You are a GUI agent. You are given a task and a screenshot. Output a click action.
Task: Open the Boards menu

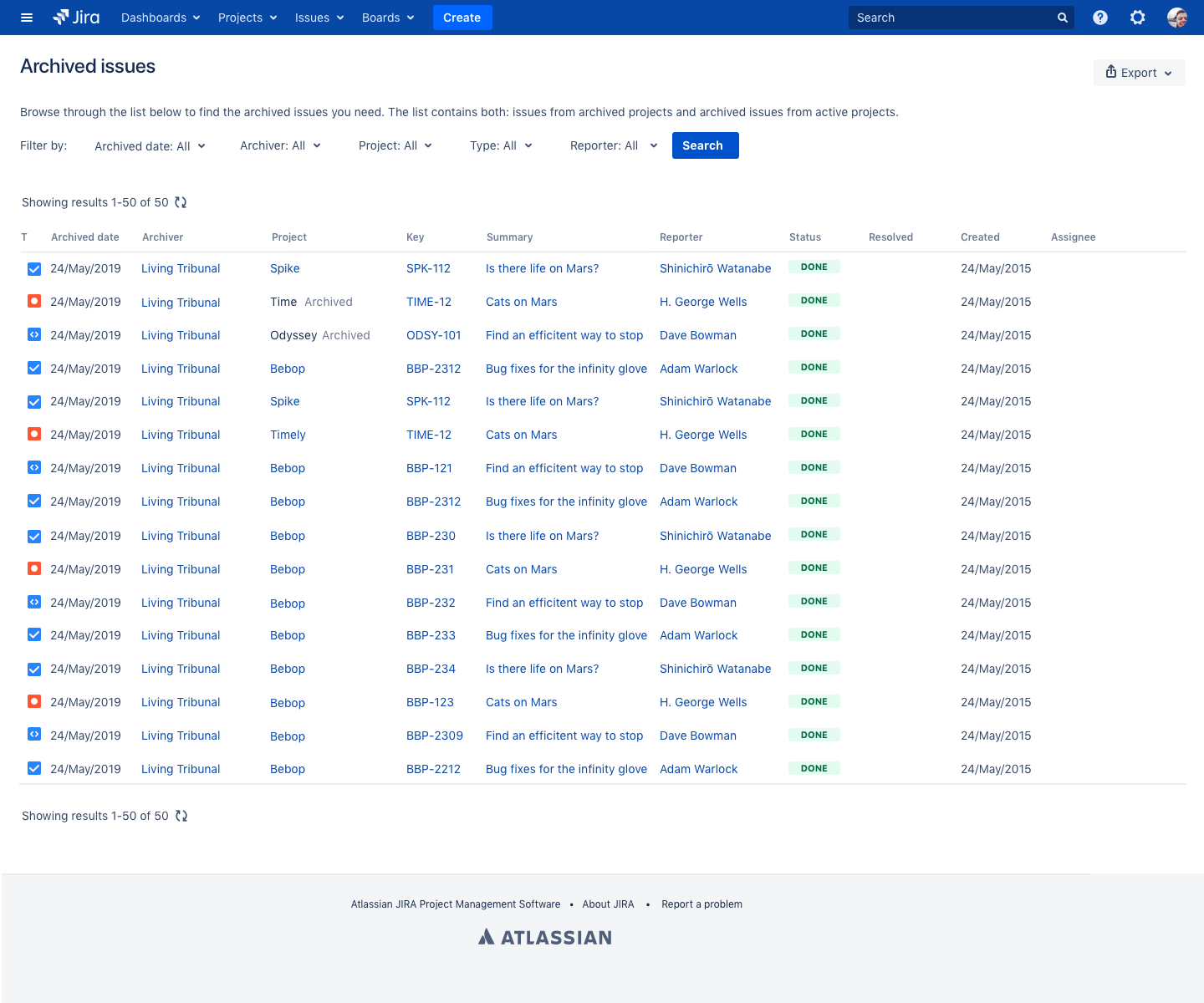coord(388,18)
